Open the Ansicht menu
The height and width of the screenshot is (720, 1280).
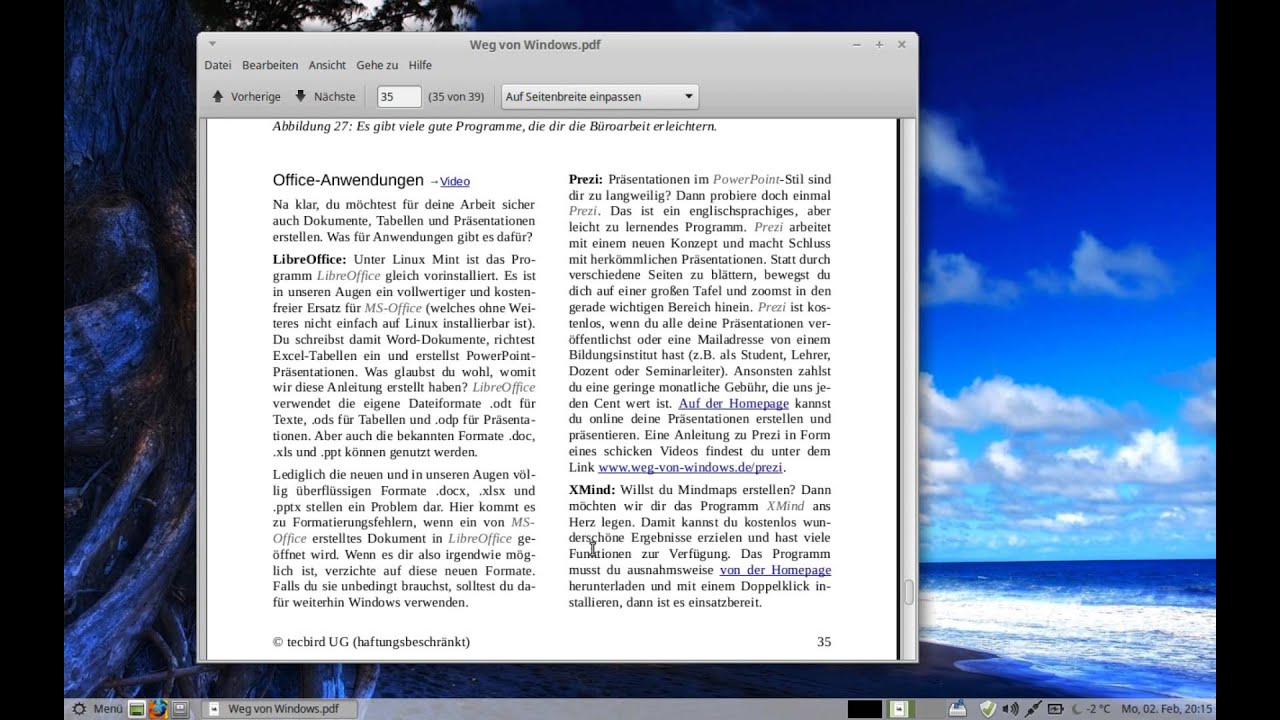click(327, 65)
